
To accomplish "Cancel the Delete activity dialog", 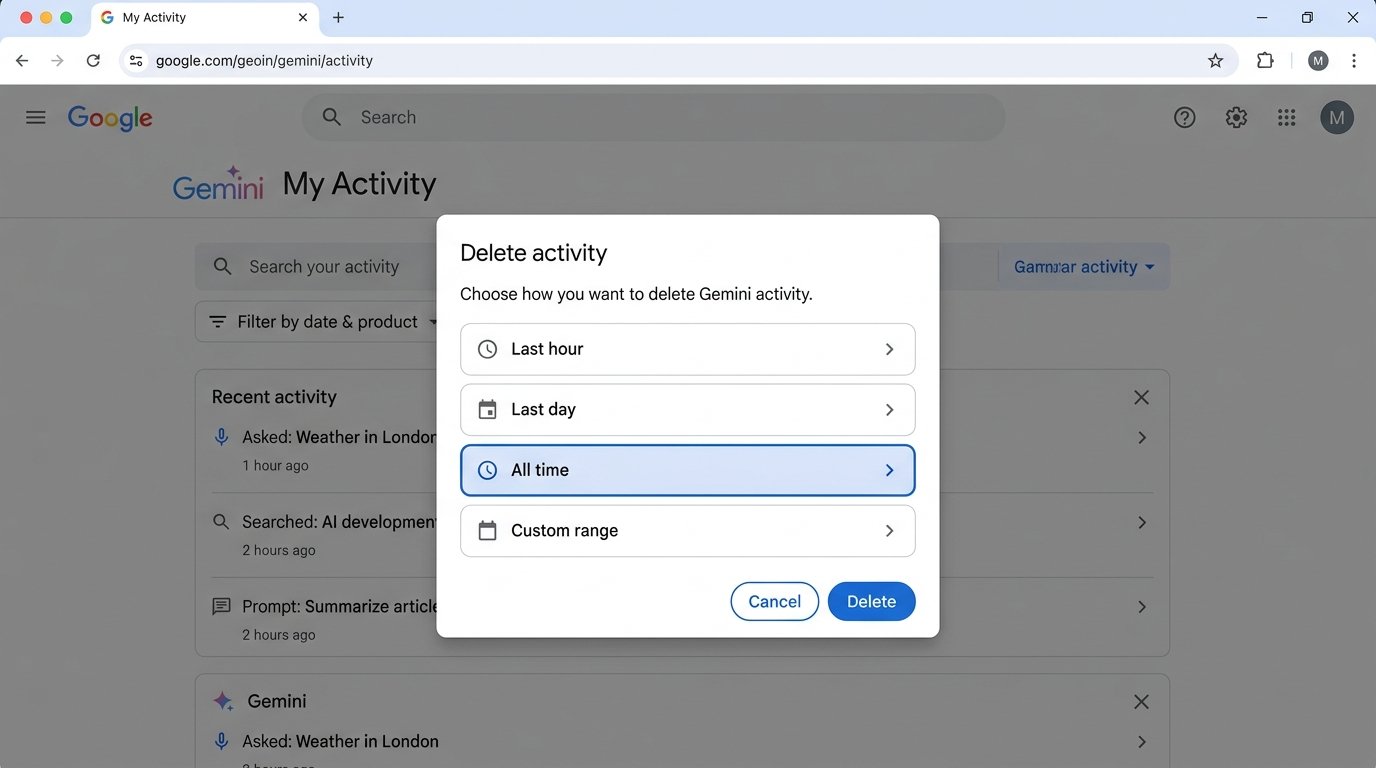I will point(775,601).
